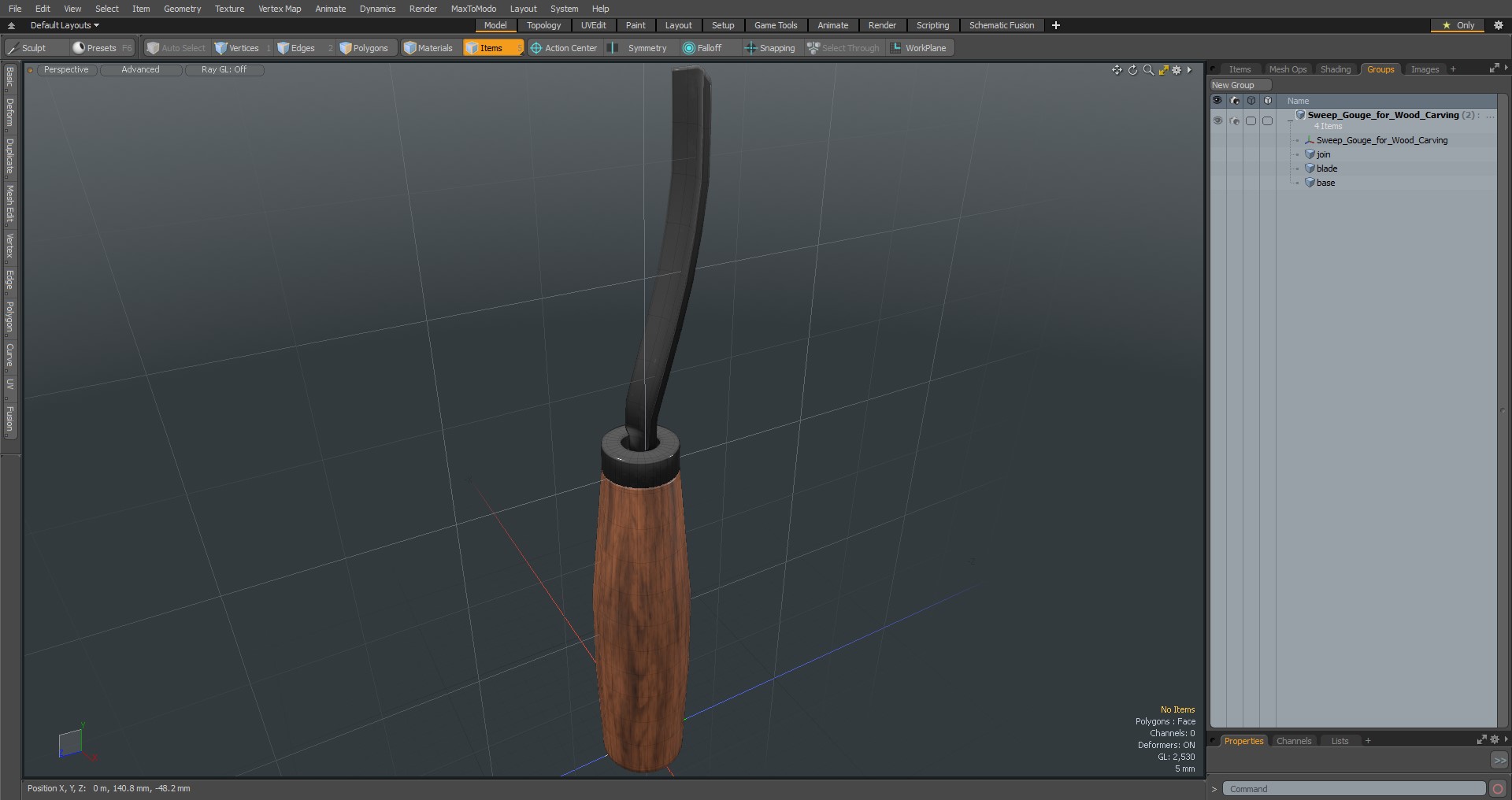The height and width of the screenshot is (800, 1512).
Task: Expand the viewport options arrow
Action: 1189,70
